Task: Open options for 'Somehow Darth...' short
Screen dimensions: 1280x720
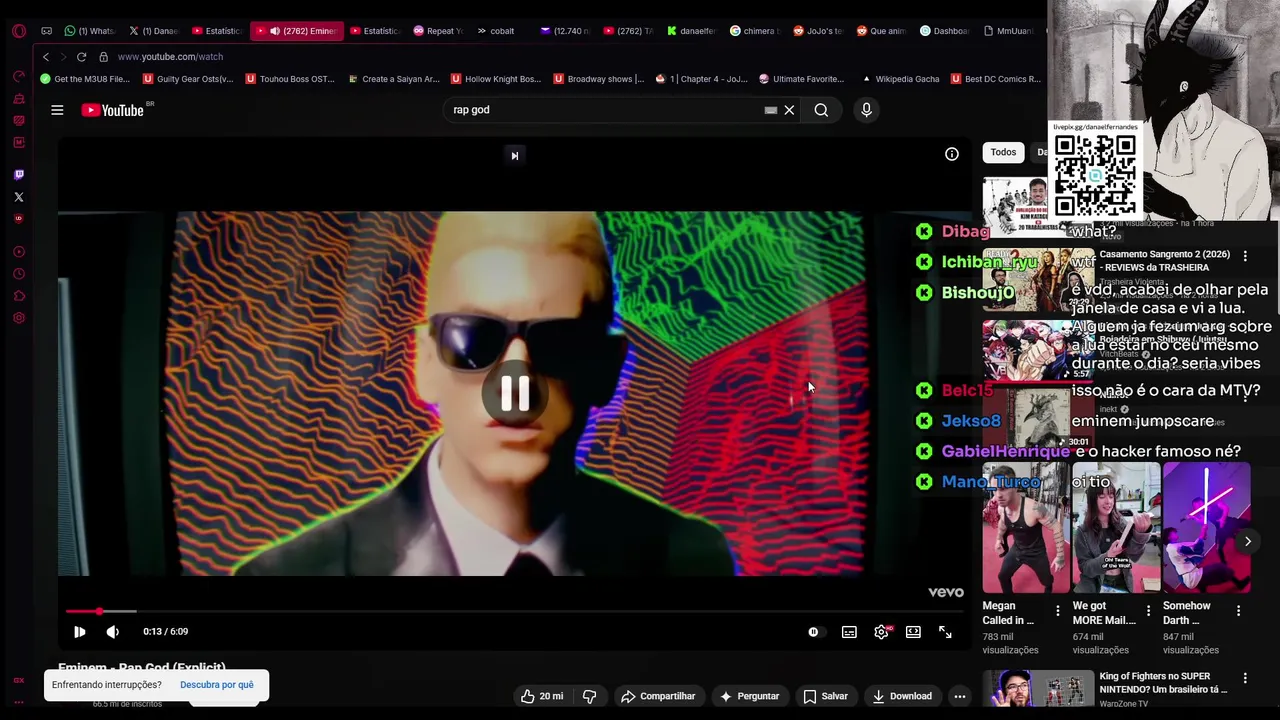Action: tap(1238, 610)
